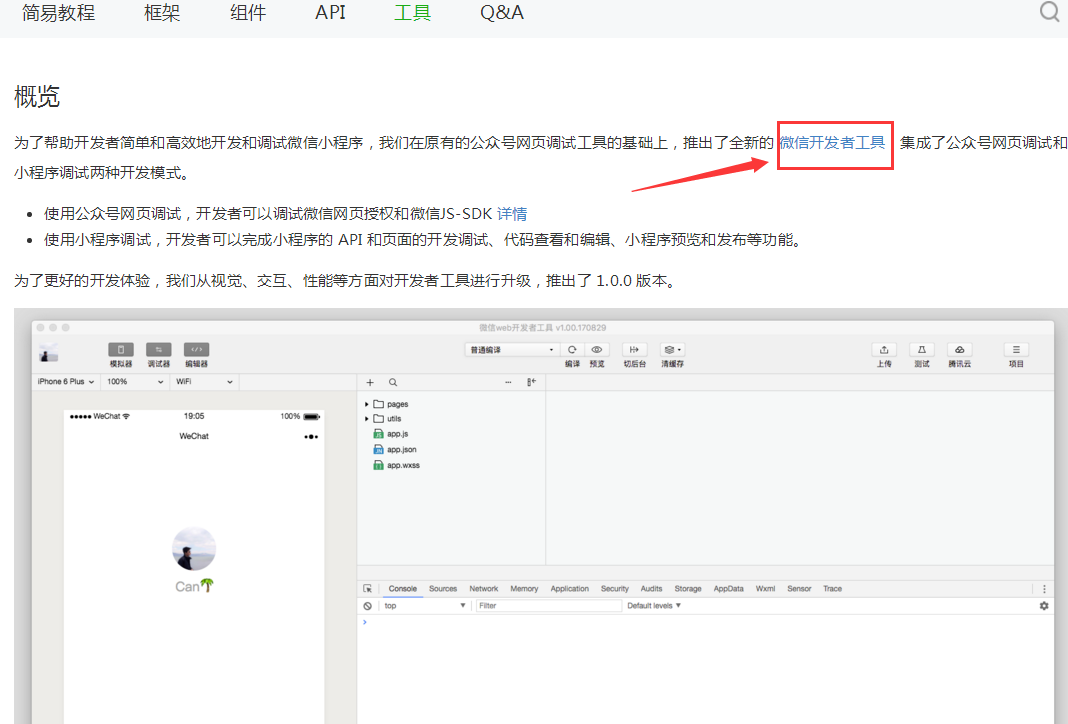Open the WiFi network dropdown
This screenshot has width=1068, height=724.
(x=204, y=382)
